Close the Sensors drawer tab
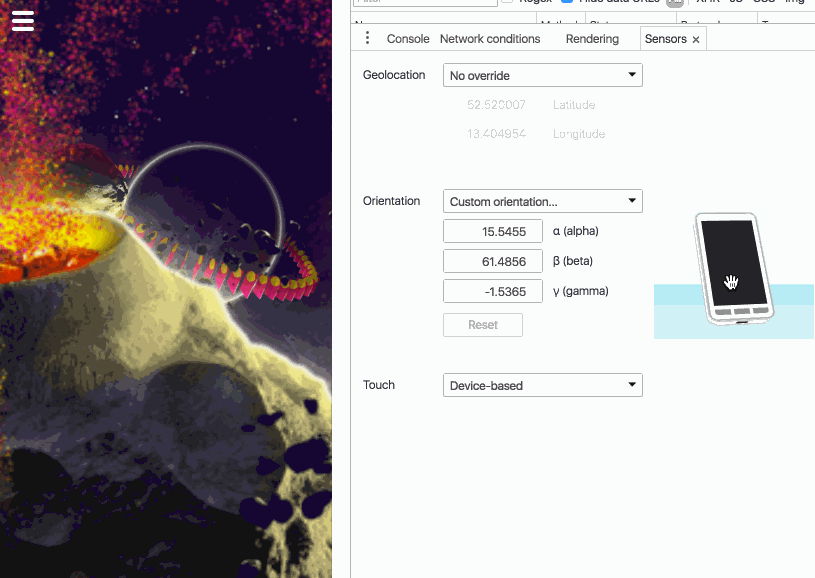Viewport: 815px width, 578px height. pyautogui.click(x=696, y=40)
